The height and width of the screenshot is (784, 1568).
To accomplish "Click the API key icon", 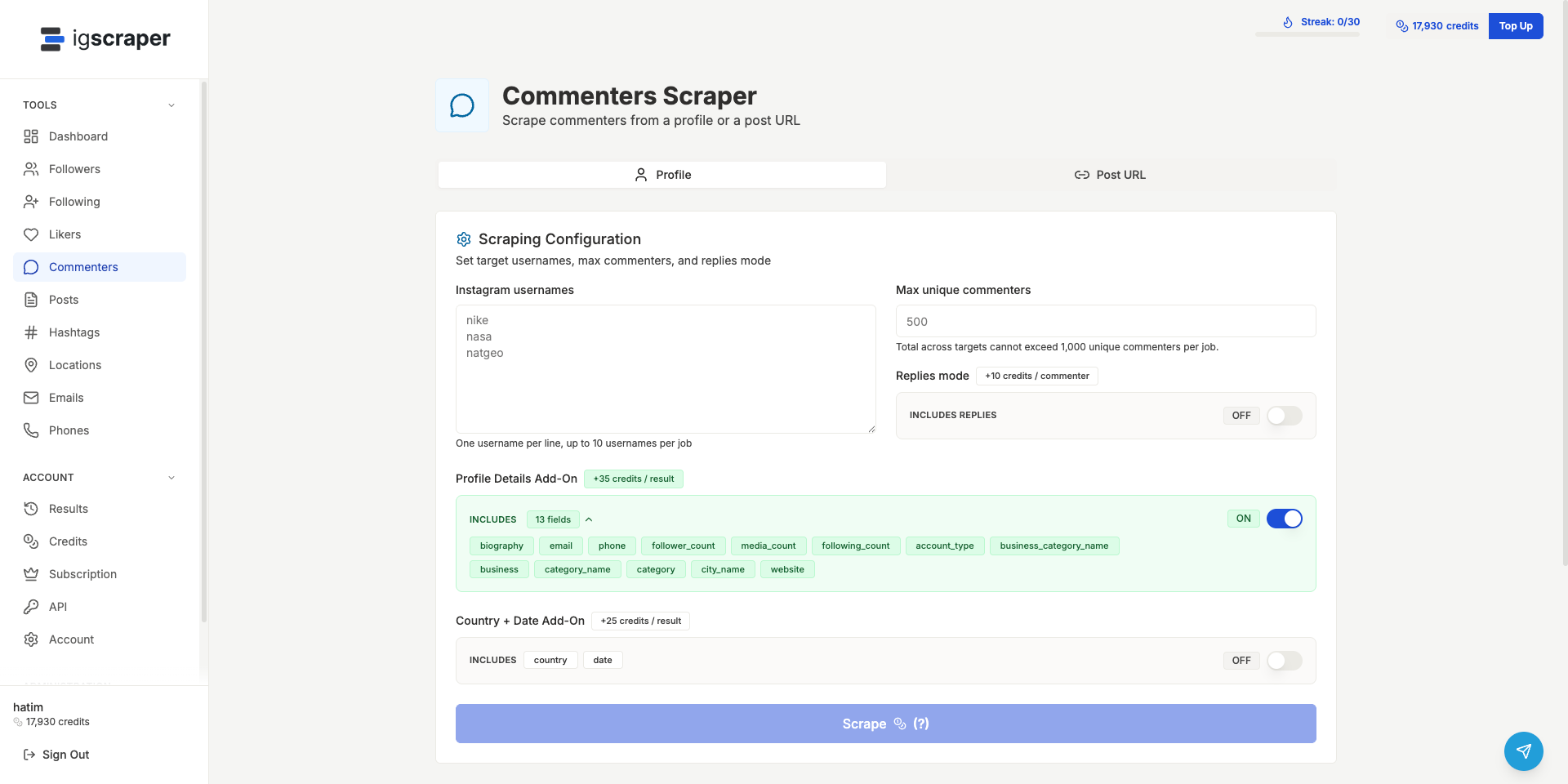I will point(31,607).
